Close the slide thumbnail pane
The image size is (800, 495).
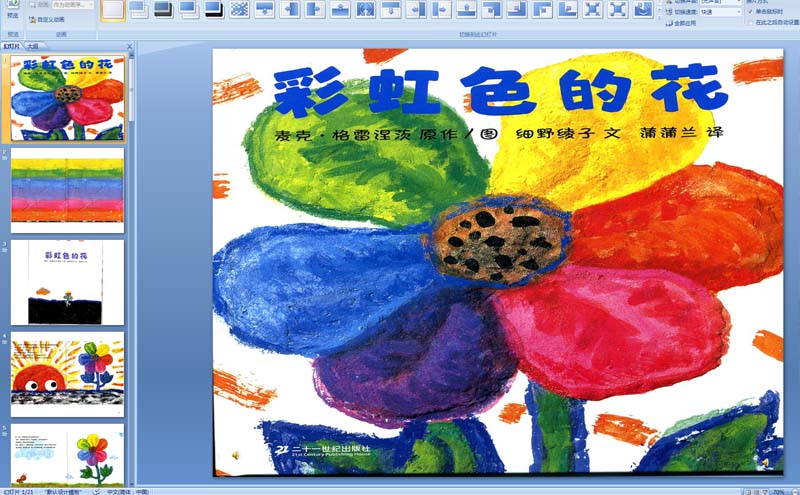tap(129, 46)
